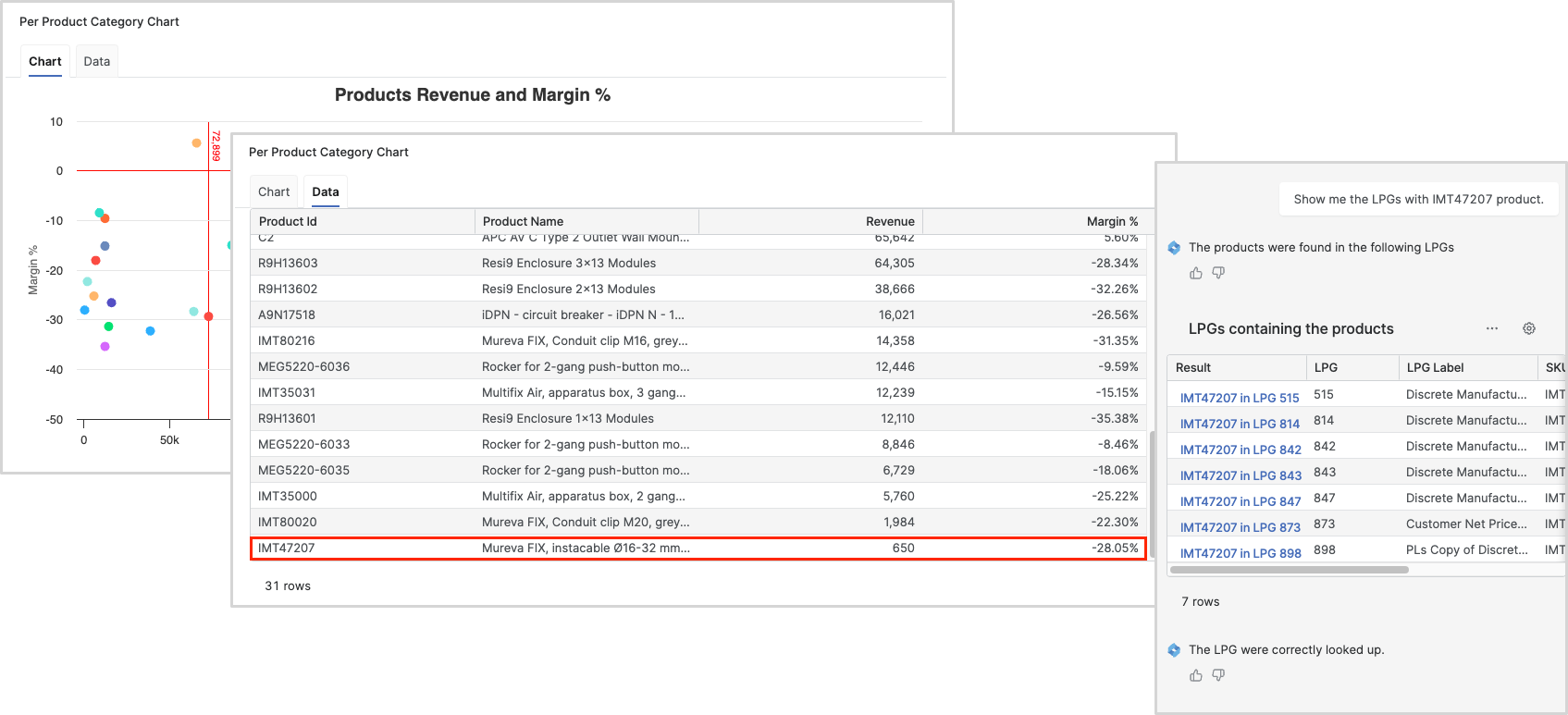The height and width of the screenshot is (715, 1568).
Task: Open settings gear for LPGs table
Action: (x=1529, y=328)
